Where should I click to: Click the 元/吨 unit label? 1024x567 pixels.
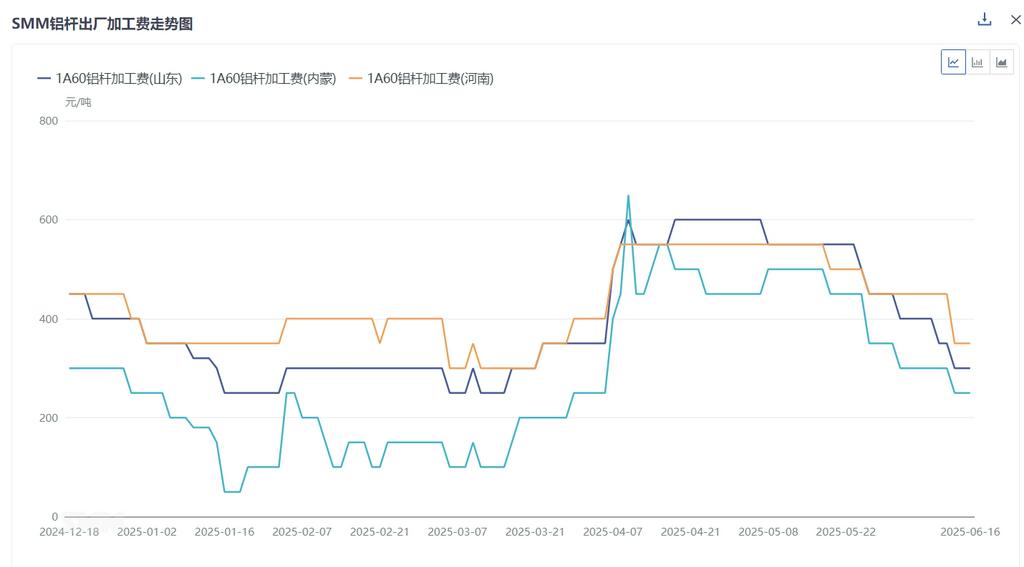(x=78, y=102)
